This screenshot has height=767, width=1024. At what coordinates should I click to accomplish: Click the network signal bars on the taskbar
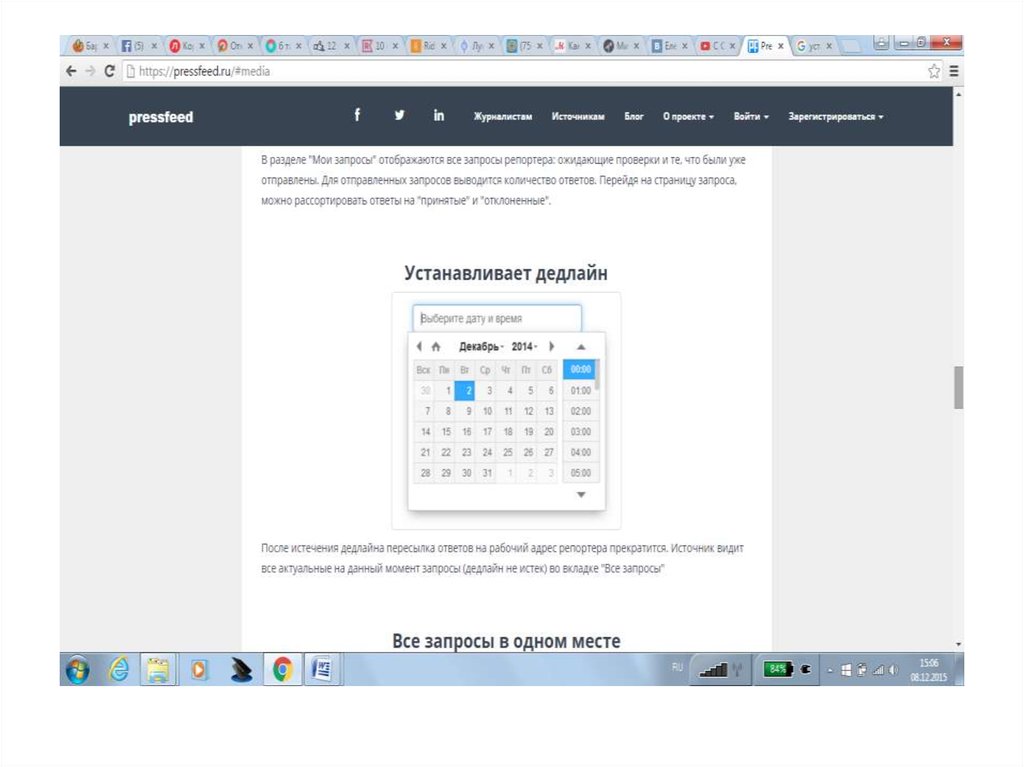(713, 670)
